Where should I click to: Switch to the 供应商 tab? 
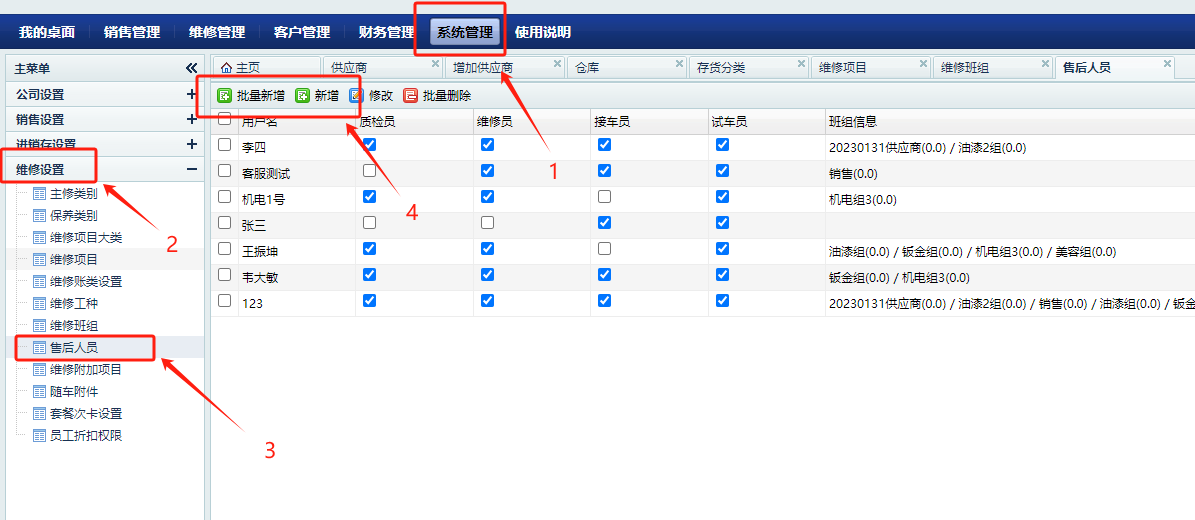[350, 68]
